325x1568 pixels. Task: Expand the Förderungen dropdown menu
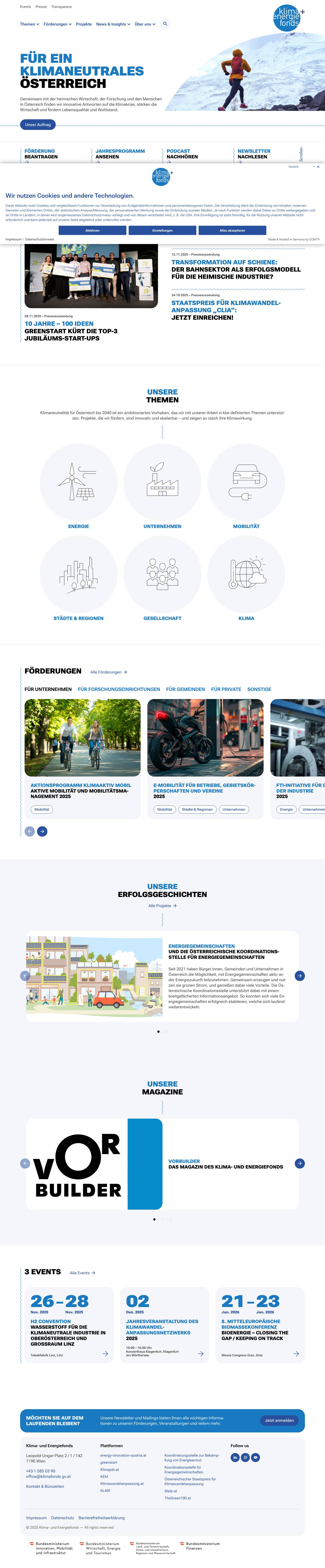(58, 24)
